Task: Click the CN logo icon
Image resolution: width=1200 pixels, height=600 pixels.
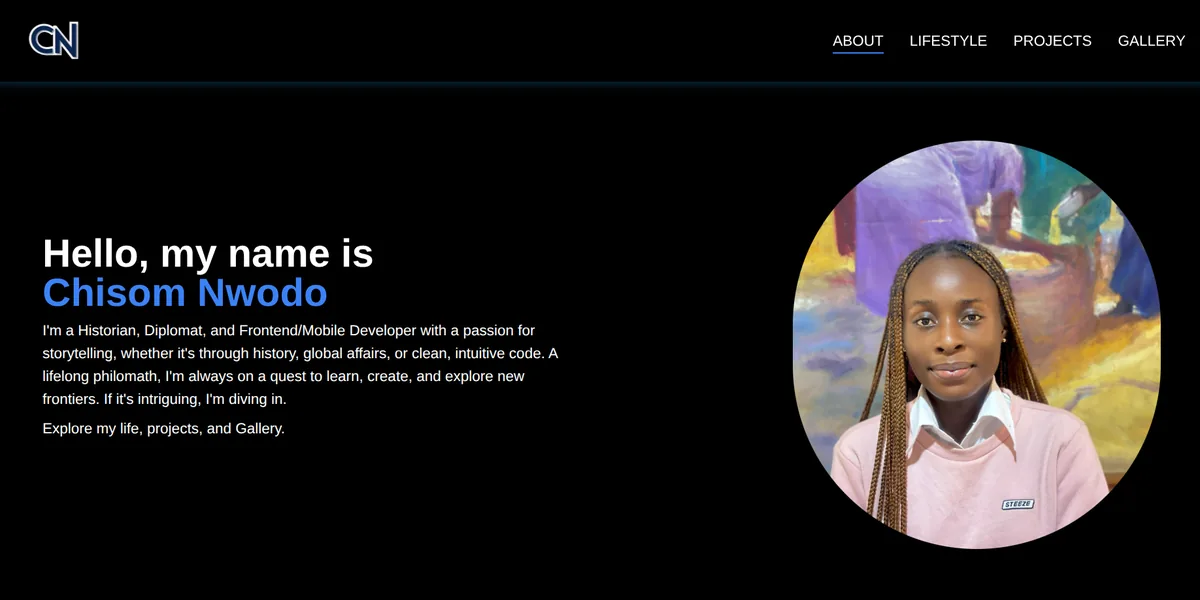Action: point(54,40)
